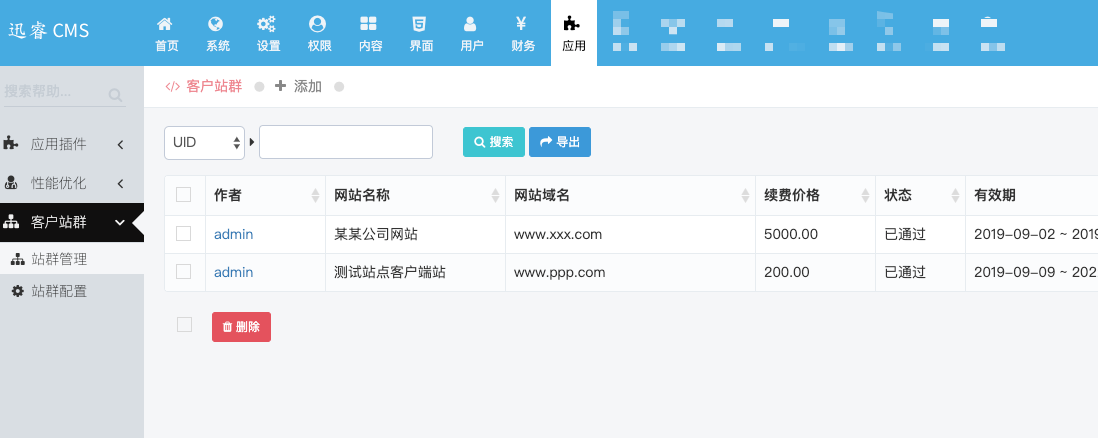Focus the 搜索帮助 sidebar search box
1098x438 pixels.
point(55,92)
